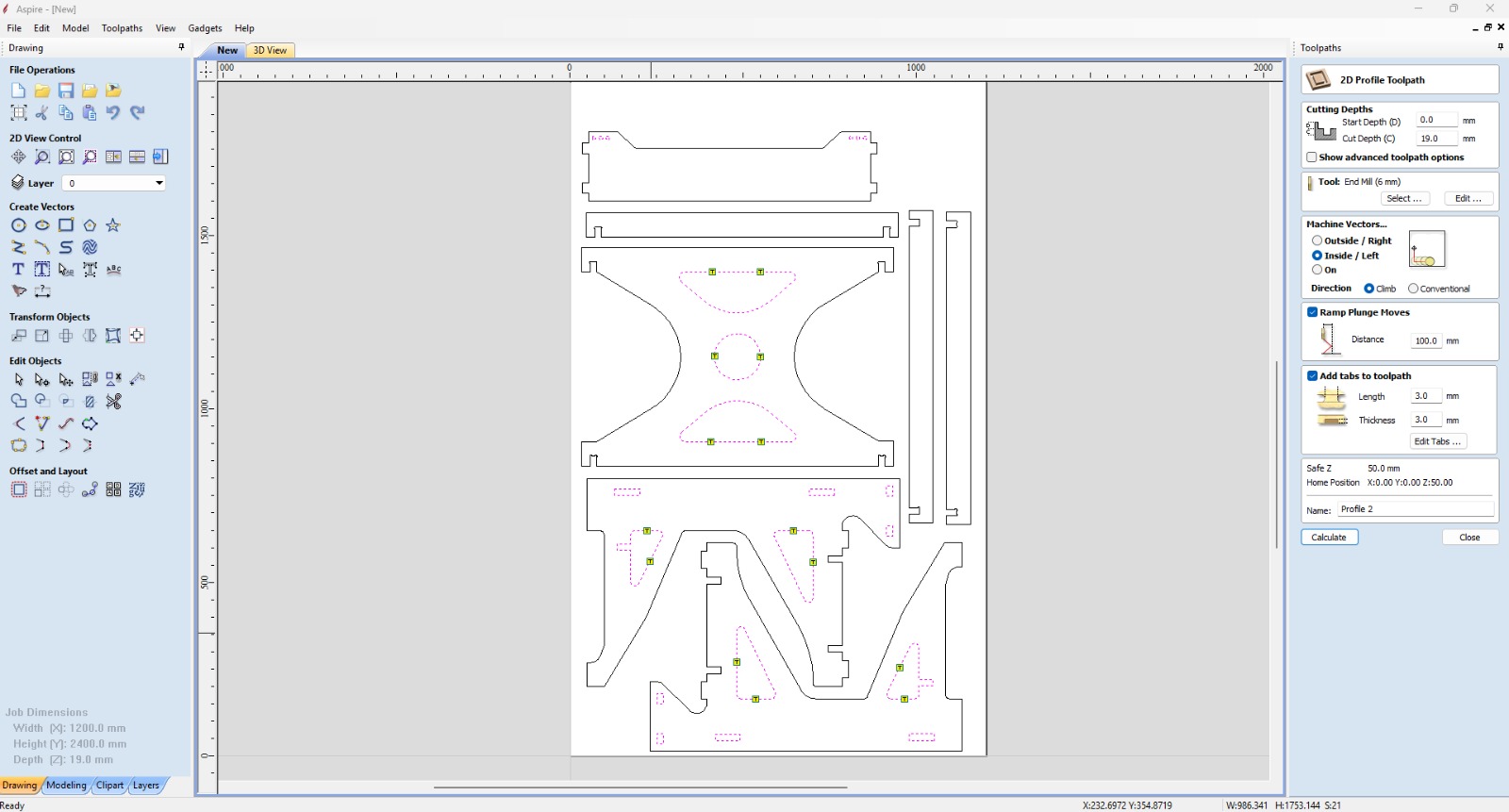The image size is (1509, 812).
Task: Click the Close button in Toolpaths panel
Action: [x=1469, y=537]
